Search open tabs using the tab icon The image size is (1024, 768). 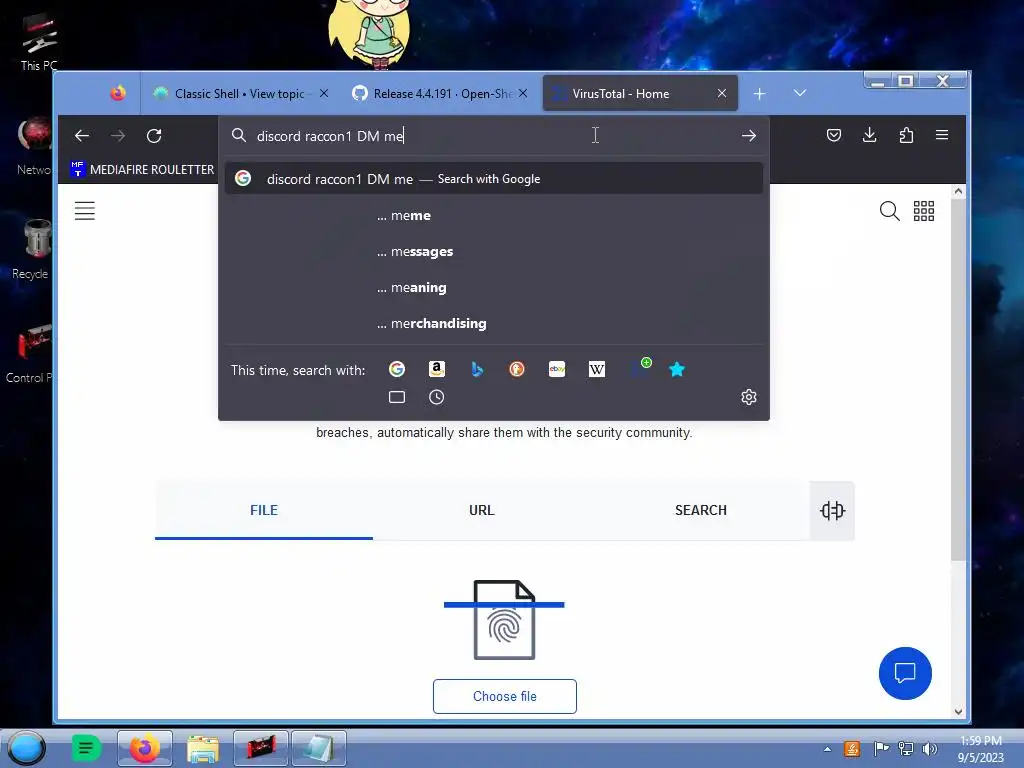click(x=396, y=397)
